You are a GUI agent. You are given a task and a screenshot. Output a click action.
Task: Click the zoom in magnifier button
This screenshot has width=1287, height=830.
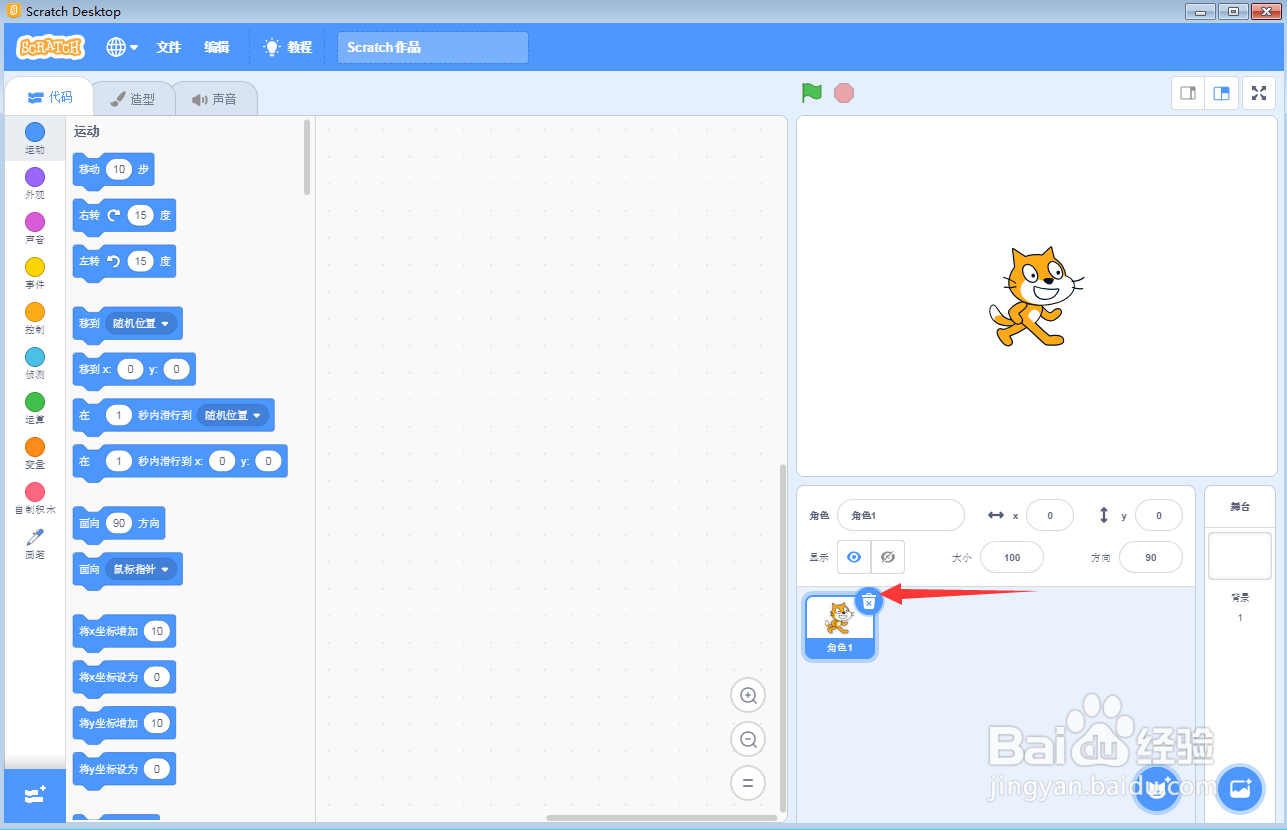[747, 695]
